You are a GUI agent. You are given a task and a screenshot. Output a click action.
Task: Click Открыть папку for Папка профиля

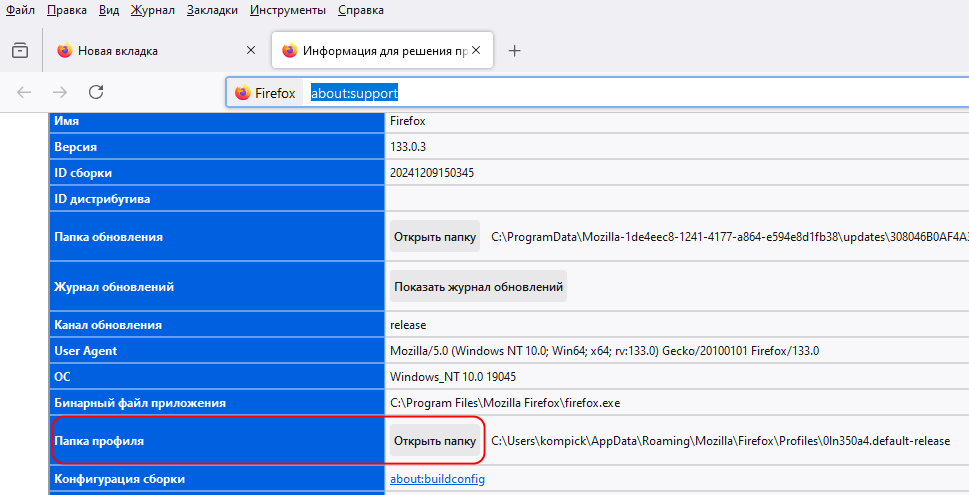pyautogui.click(x=435, y=441)
